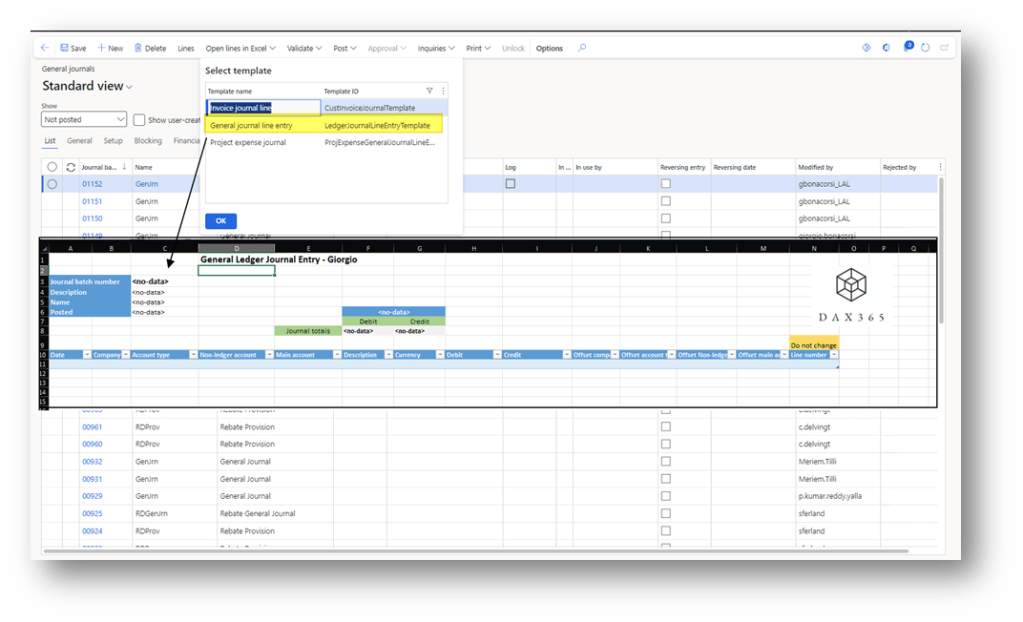Open the Validate menu
The height and width of the screenshot is (622, 1023).
(304, 48)
